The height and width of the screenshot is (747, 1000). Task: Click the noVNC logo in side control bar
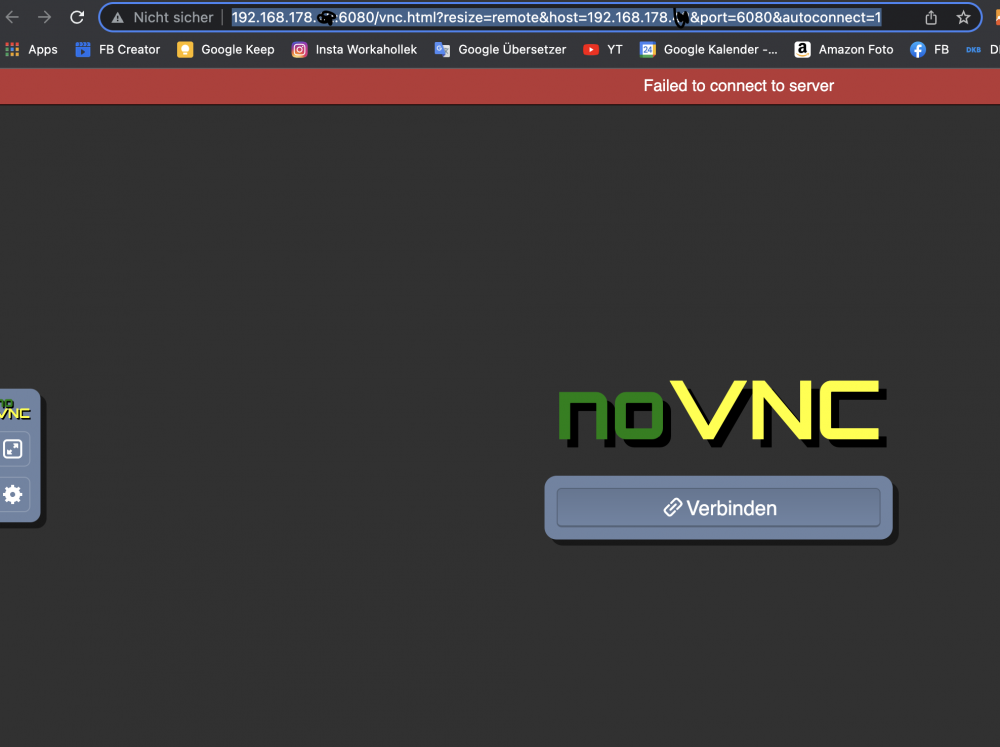pyautogui.click(x=15, y=409)
